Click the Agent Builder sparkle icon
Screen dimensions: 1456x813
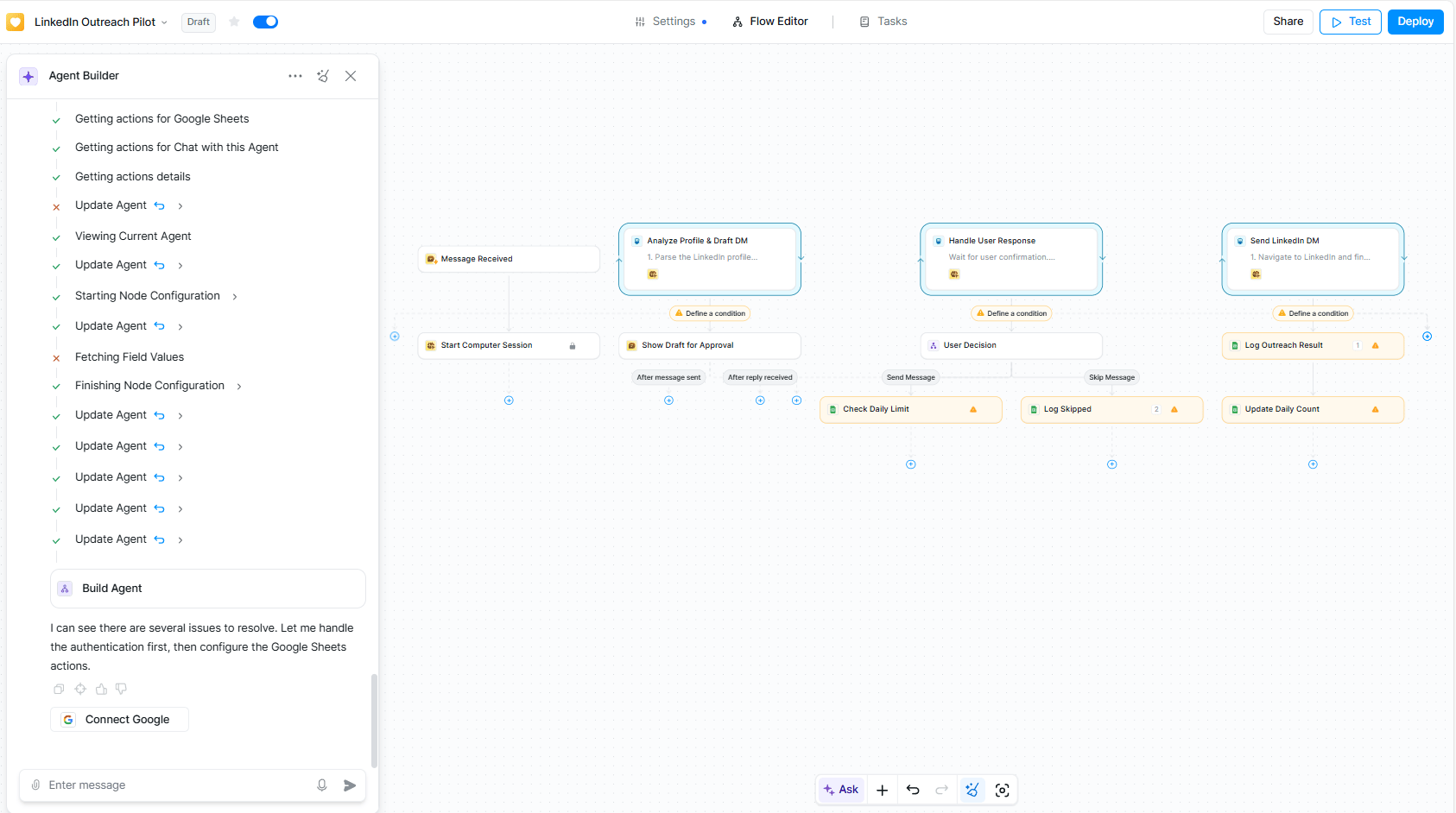(28, 76)
